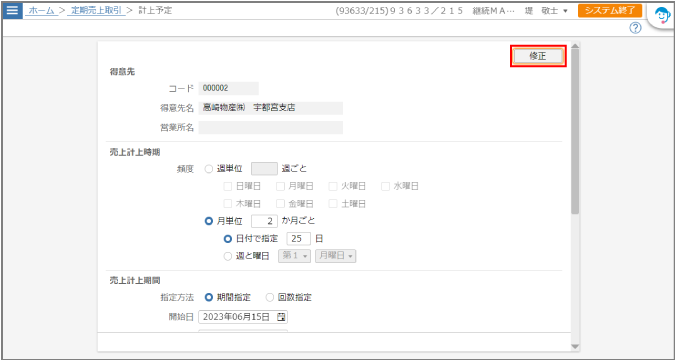Open calendar picker for 開始日
The image size is (675, 360).
pos(281,317)
